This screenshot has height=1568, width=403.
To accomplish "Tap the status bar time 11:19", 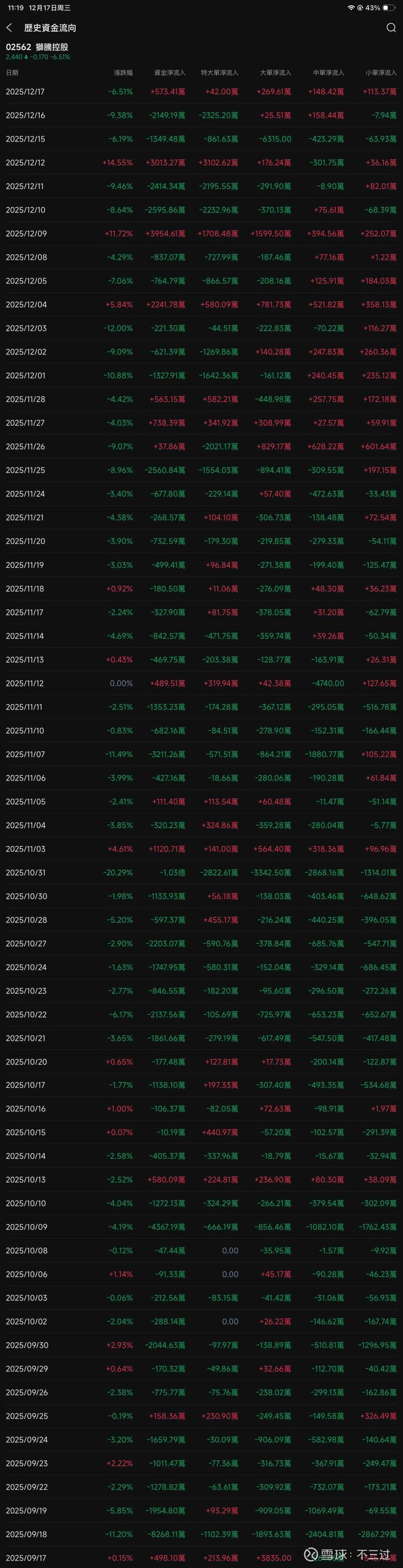I will 16,8.
